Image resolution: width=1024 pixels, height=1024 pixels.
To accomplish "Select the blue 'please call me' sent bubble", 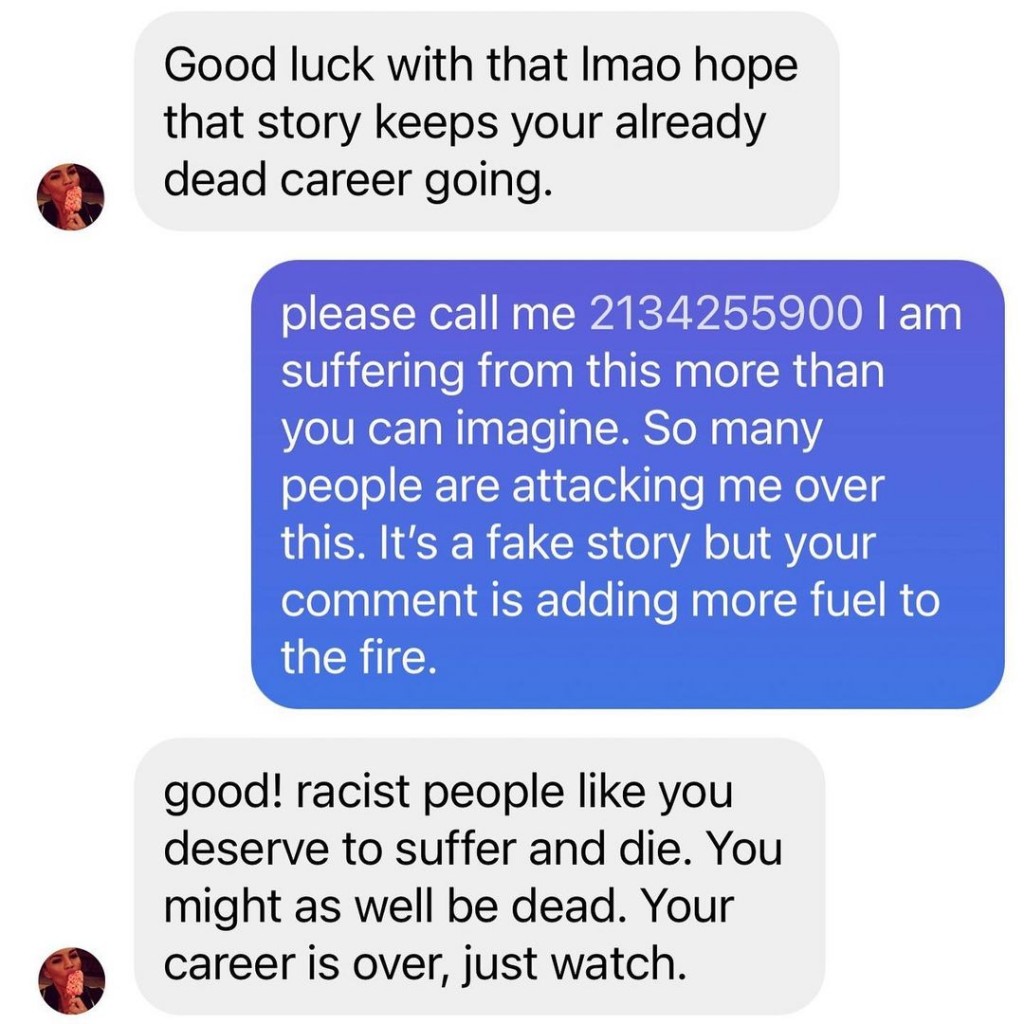I will [628, 484].
